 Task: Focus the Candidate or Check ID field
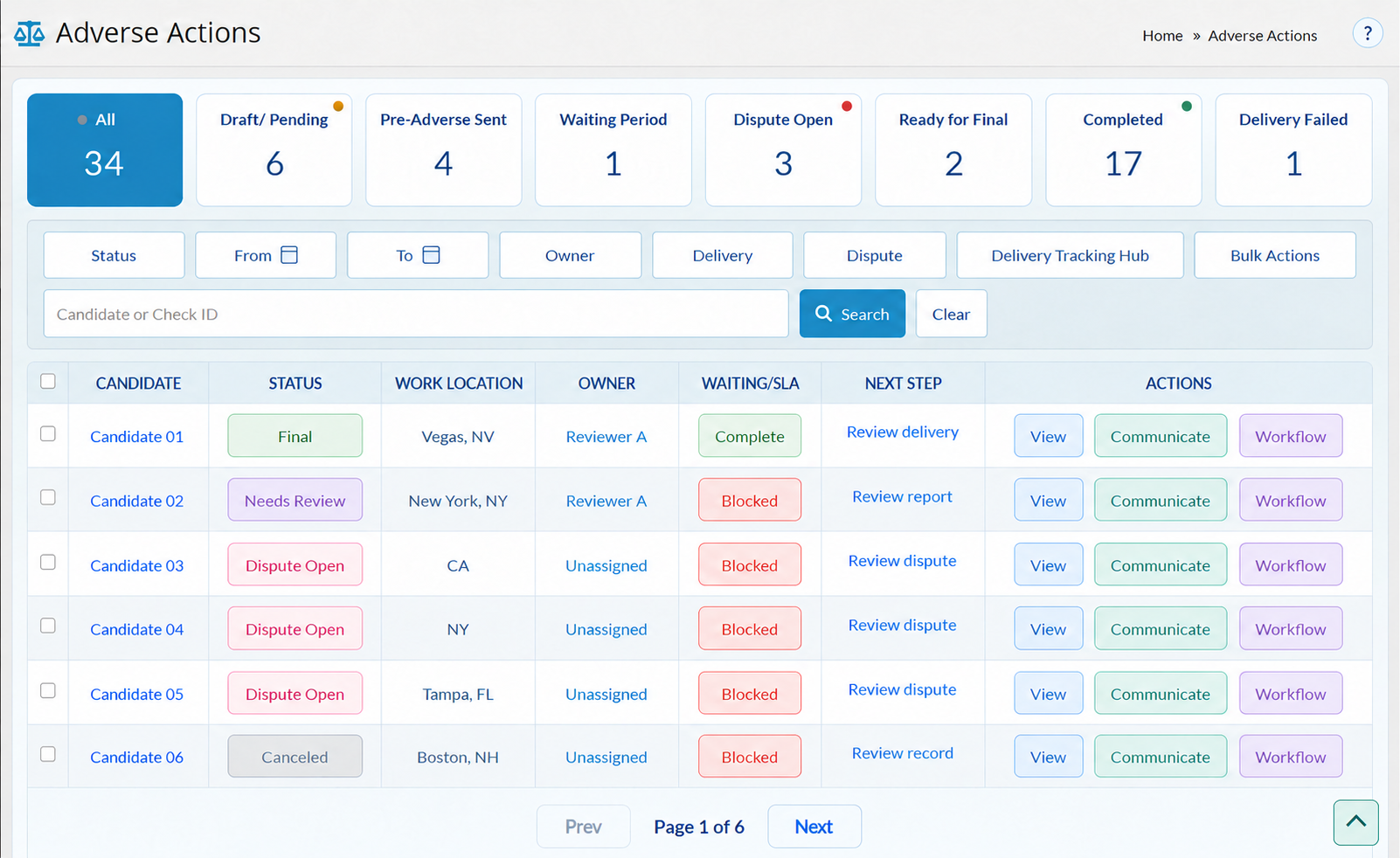point(416,314)
